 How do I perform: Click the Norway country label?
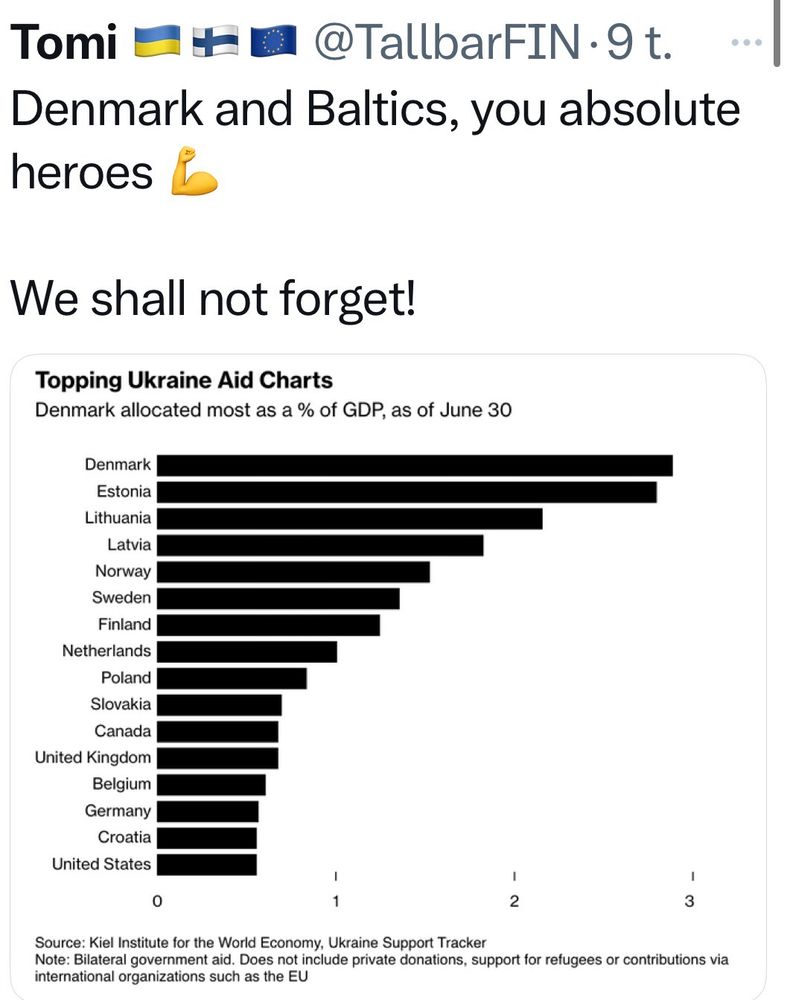coord(123,571)
